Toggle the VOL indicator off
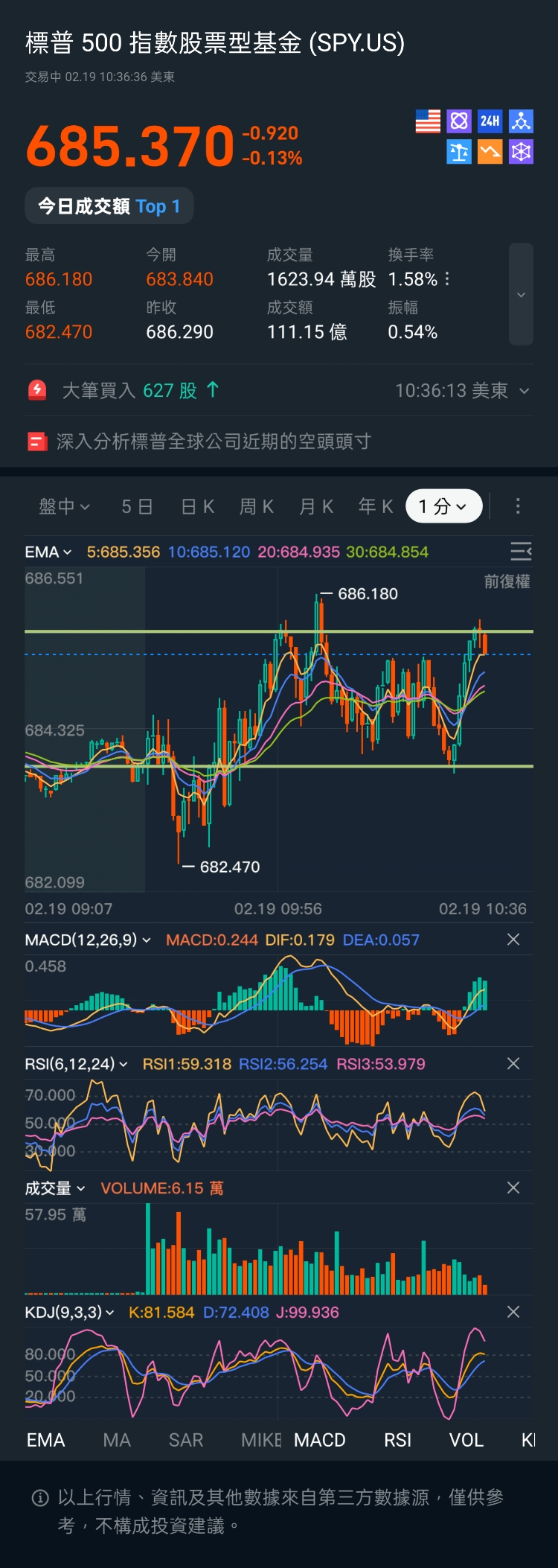This screenshot has height=1568, width=558. 466,1440
